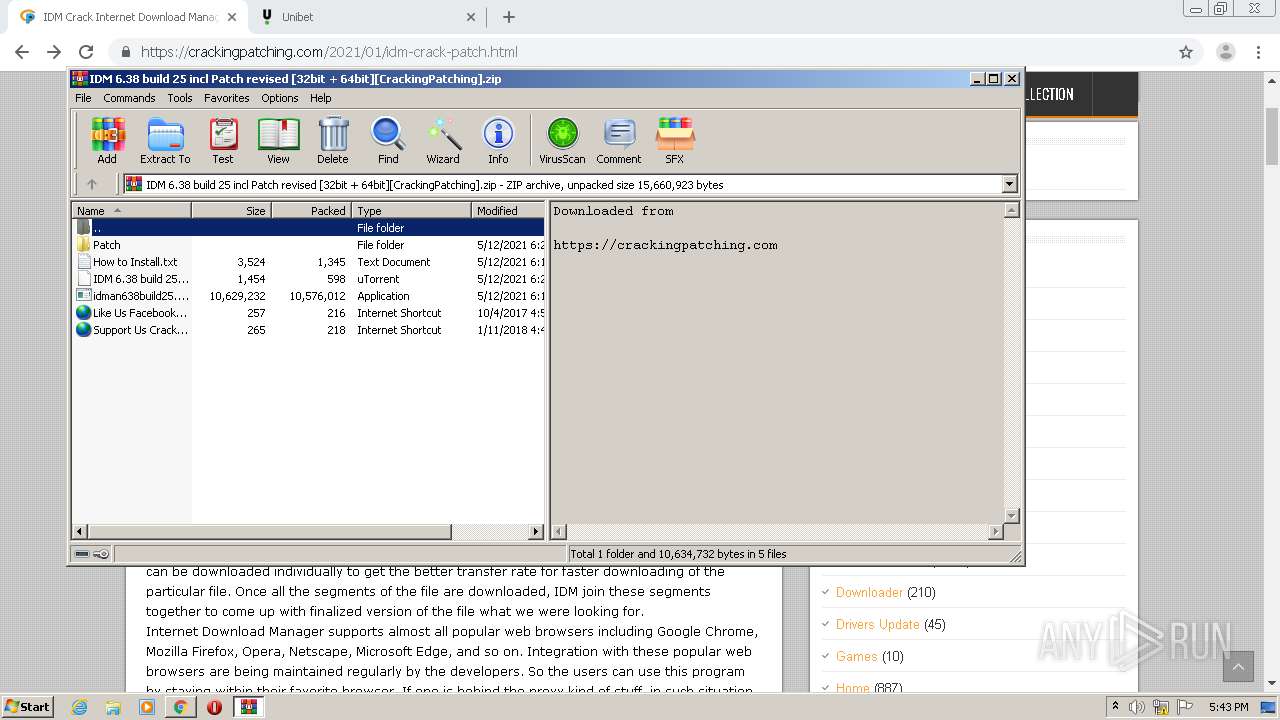Click the WinRAR taskbar button
This screenshot has height=720, width=1280.
248,707
